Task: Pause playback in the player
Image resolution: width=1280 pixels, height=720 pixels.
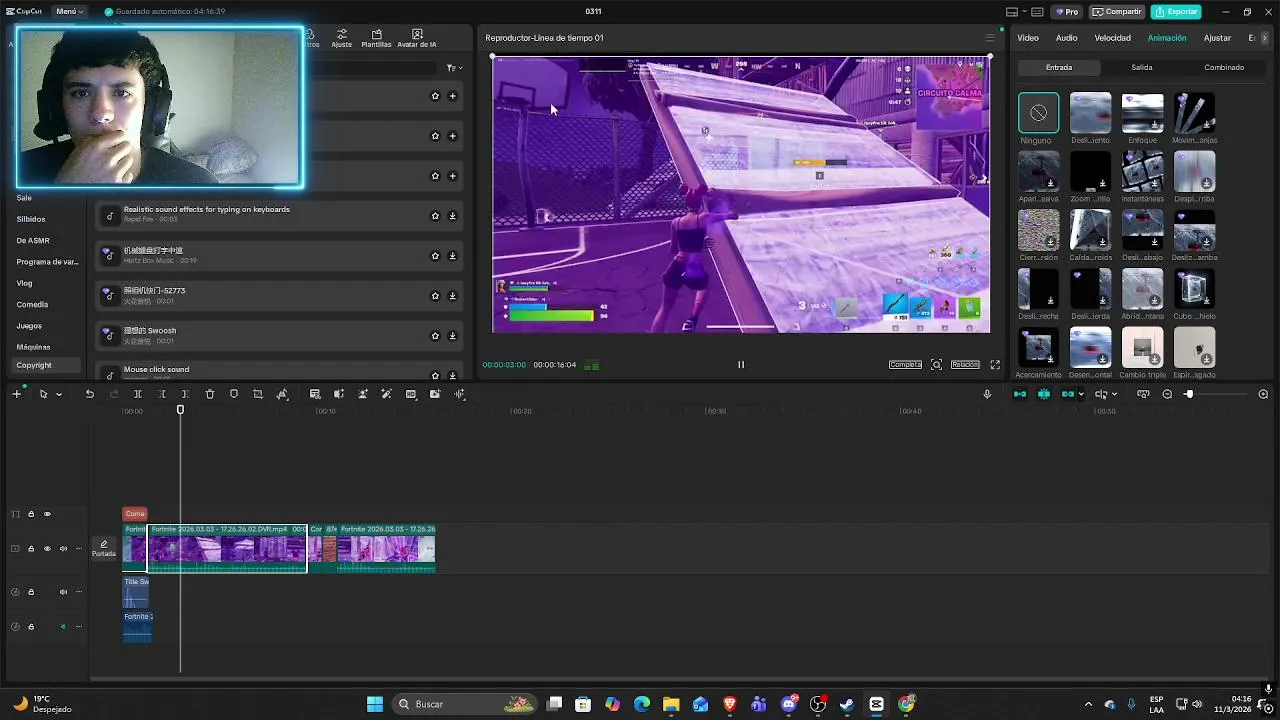Action: 741,364
